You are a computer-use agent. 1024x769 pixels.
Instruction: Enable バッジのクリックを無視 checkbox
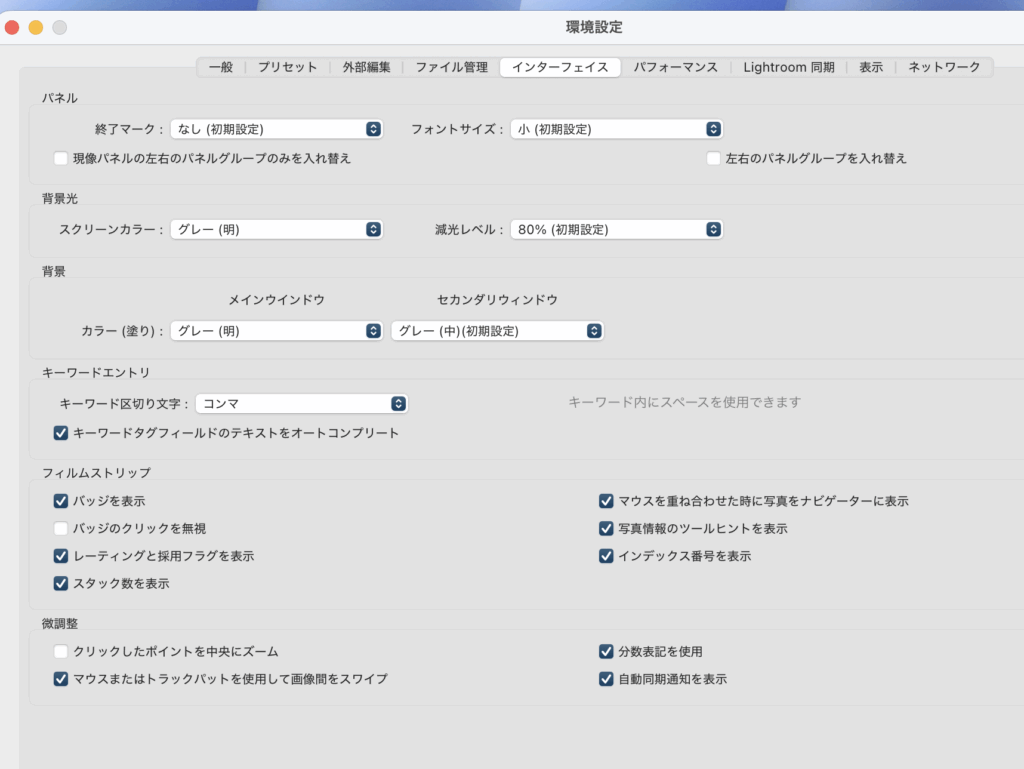click(x=61, y=528)
